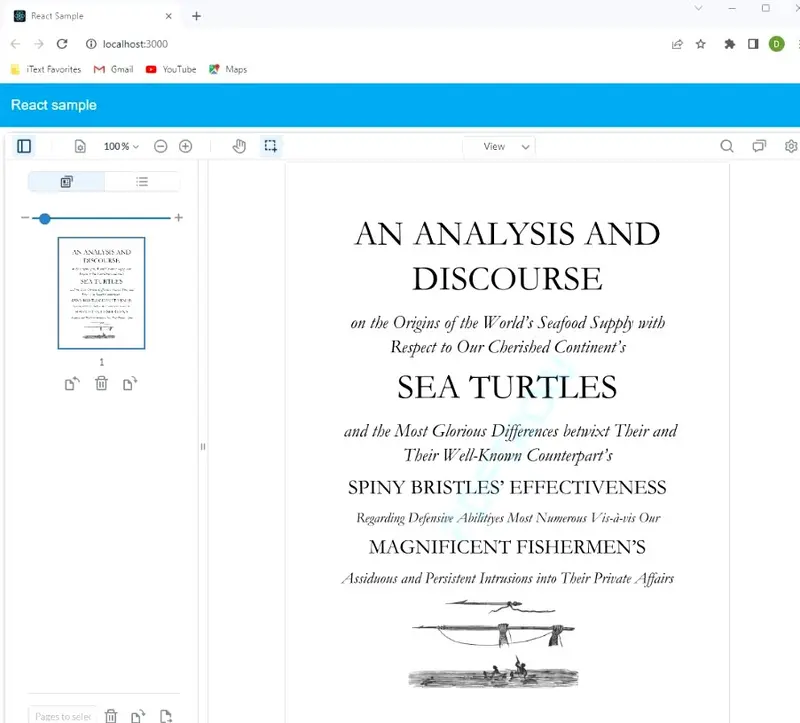View site information icon
Viewport: 800px width, 723px height.
[91, 44]
